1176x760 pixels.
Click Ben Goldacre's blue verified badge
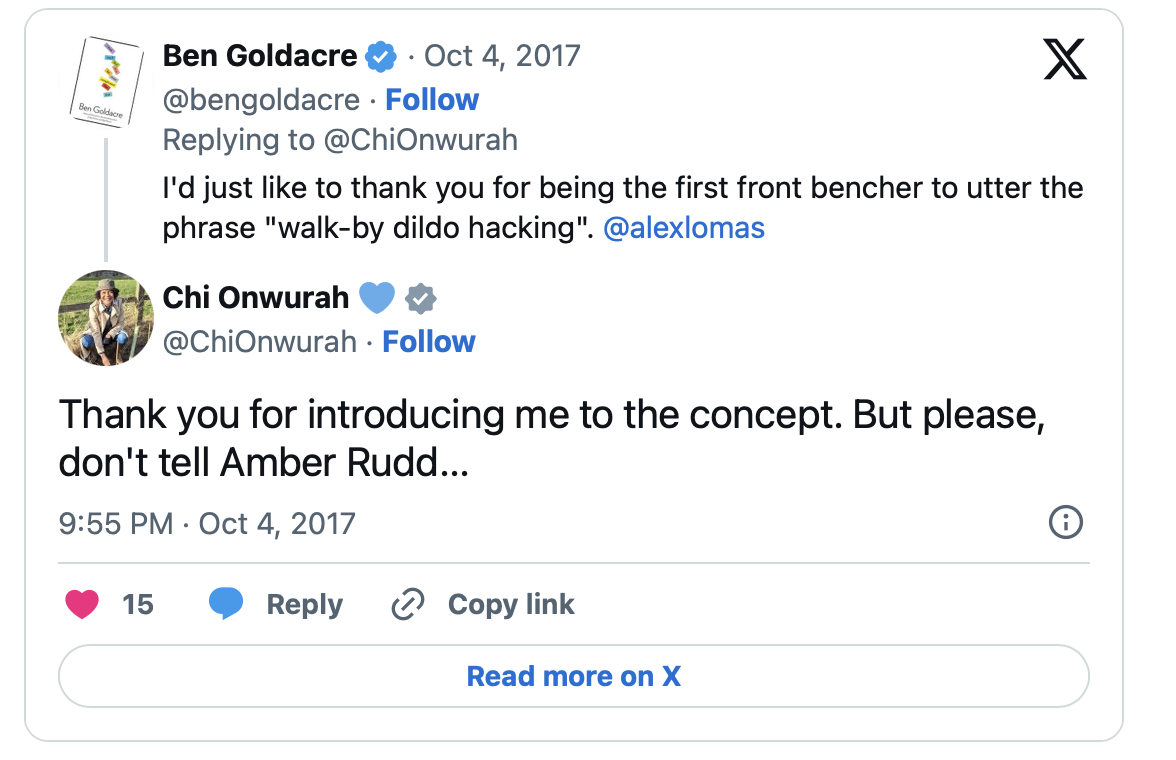coord(381,57)
